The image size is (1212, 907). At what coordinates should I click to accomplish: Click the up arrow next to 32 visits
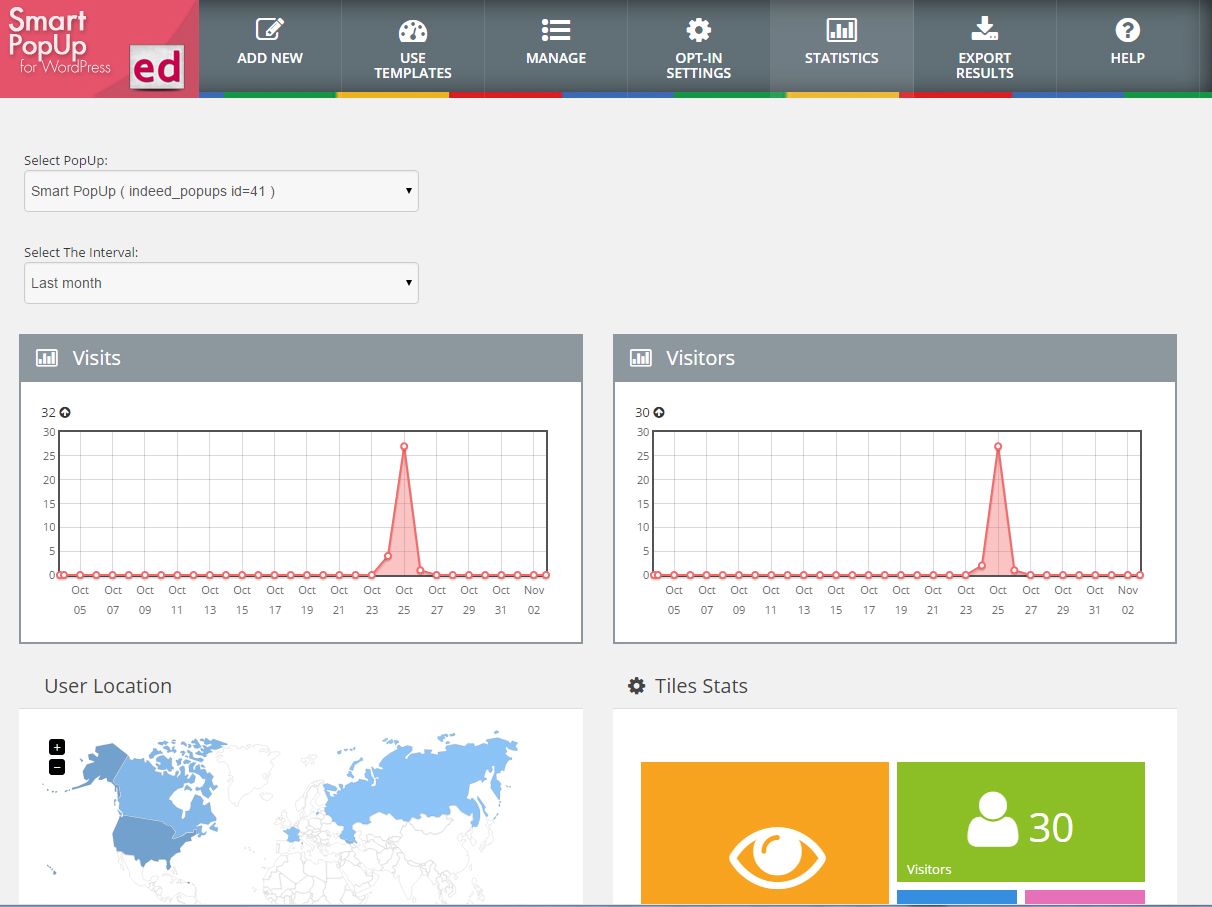65,412
